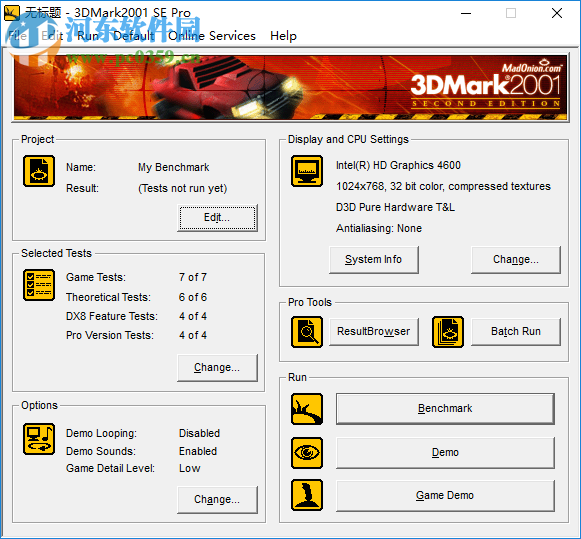
Task: Open the Online Services menu
Action: click(212, 36)
